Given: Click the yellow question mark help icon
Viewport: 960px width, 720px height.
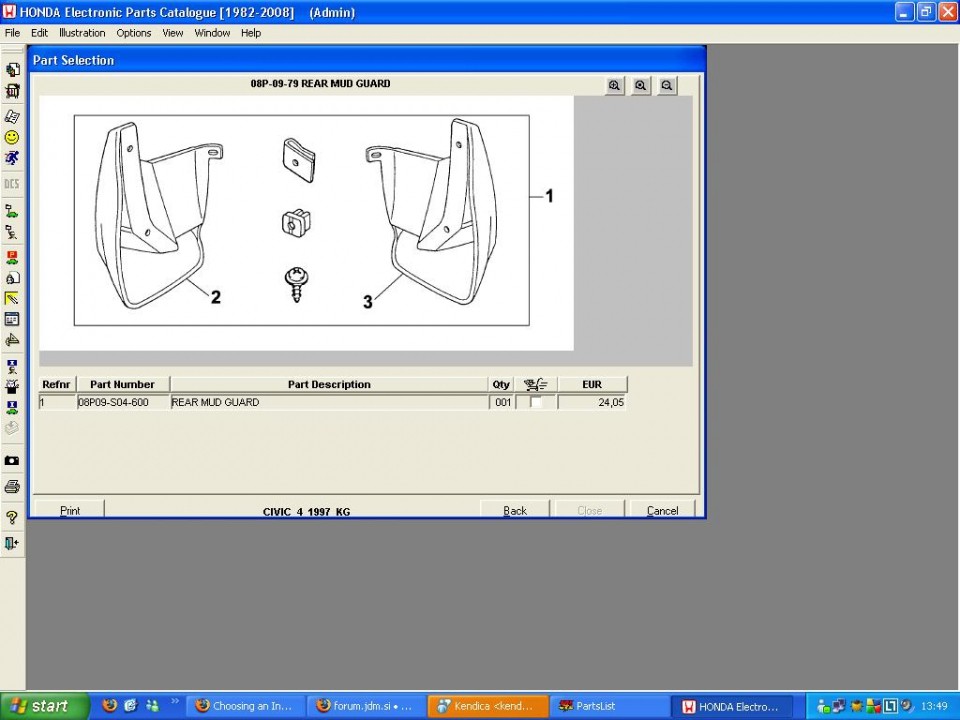Looking at the screenshot, I should click(12, 518).
